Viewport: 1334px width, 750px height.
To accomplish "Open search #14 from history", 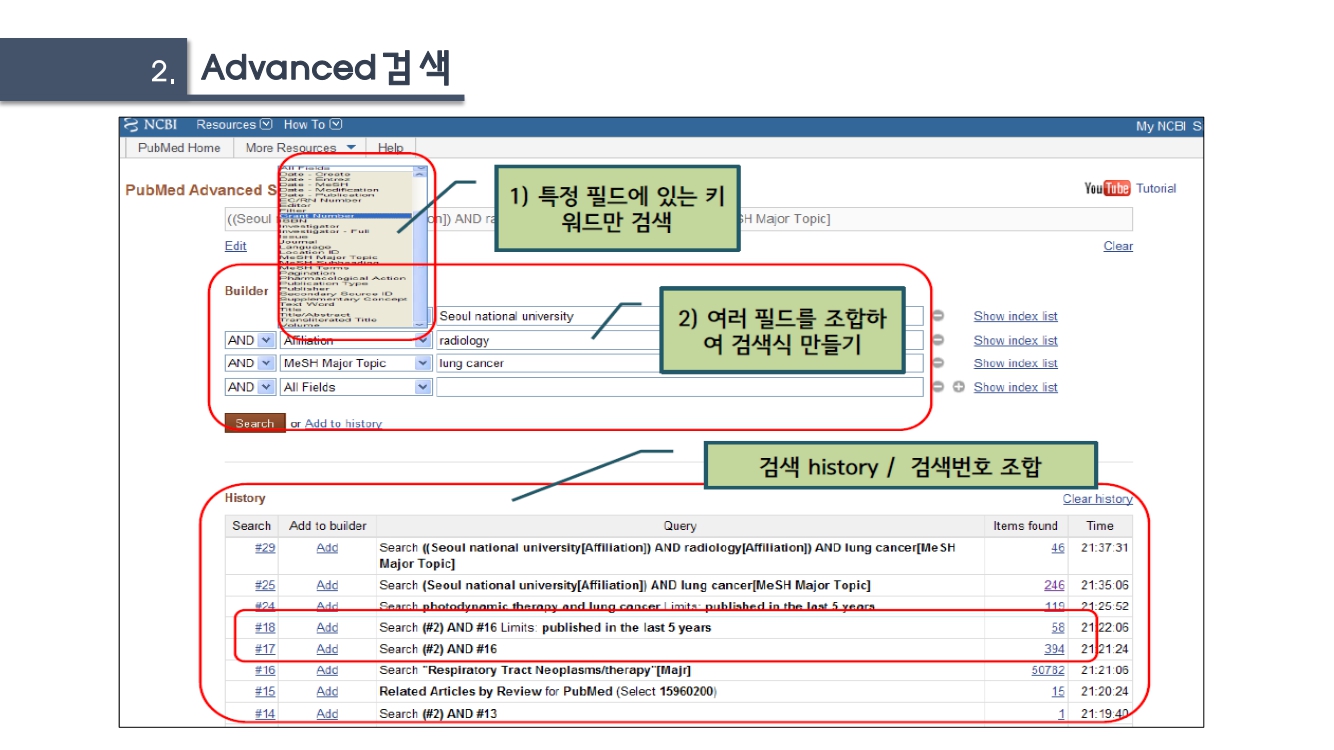I will click(x=265, y=713).
